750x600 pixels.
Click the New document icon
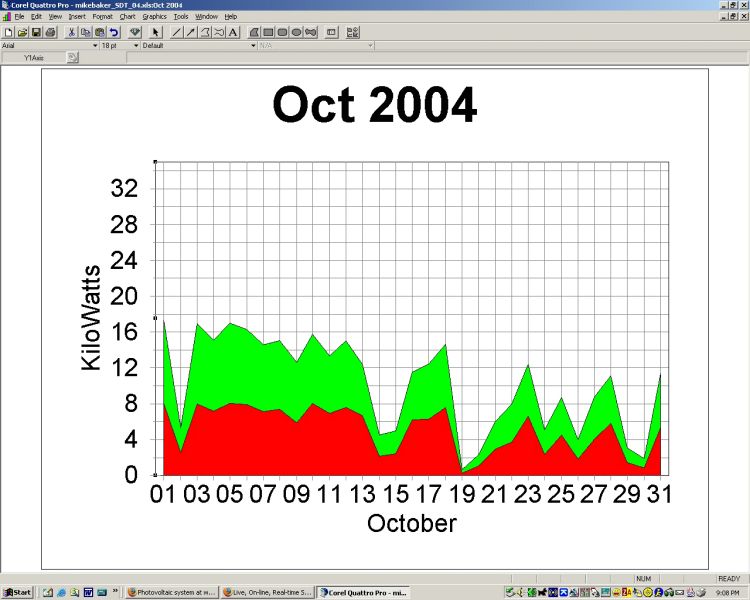(8, 32)
